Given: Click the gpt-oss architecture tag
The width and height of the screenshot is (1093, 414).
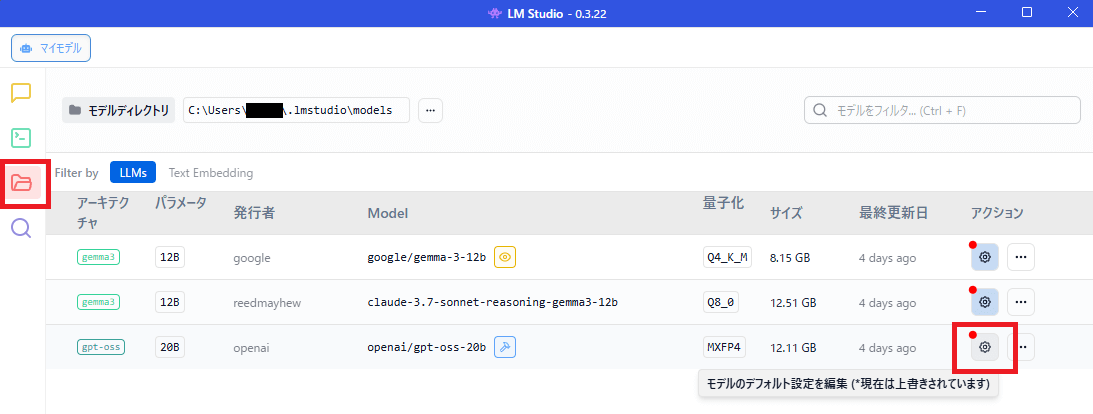Looking at the screenshot, I should 100,346.
